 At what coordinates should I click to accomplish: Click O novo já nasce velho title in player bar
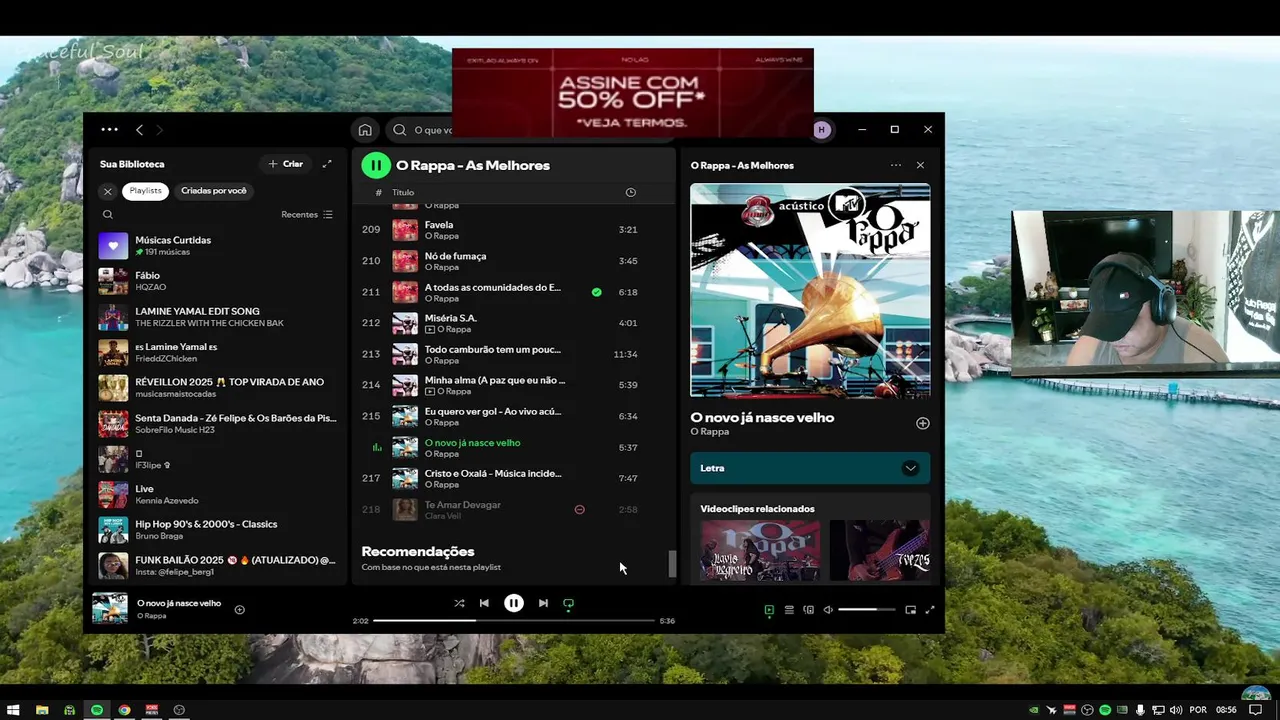pyautogui.click(x=179, y=603)
